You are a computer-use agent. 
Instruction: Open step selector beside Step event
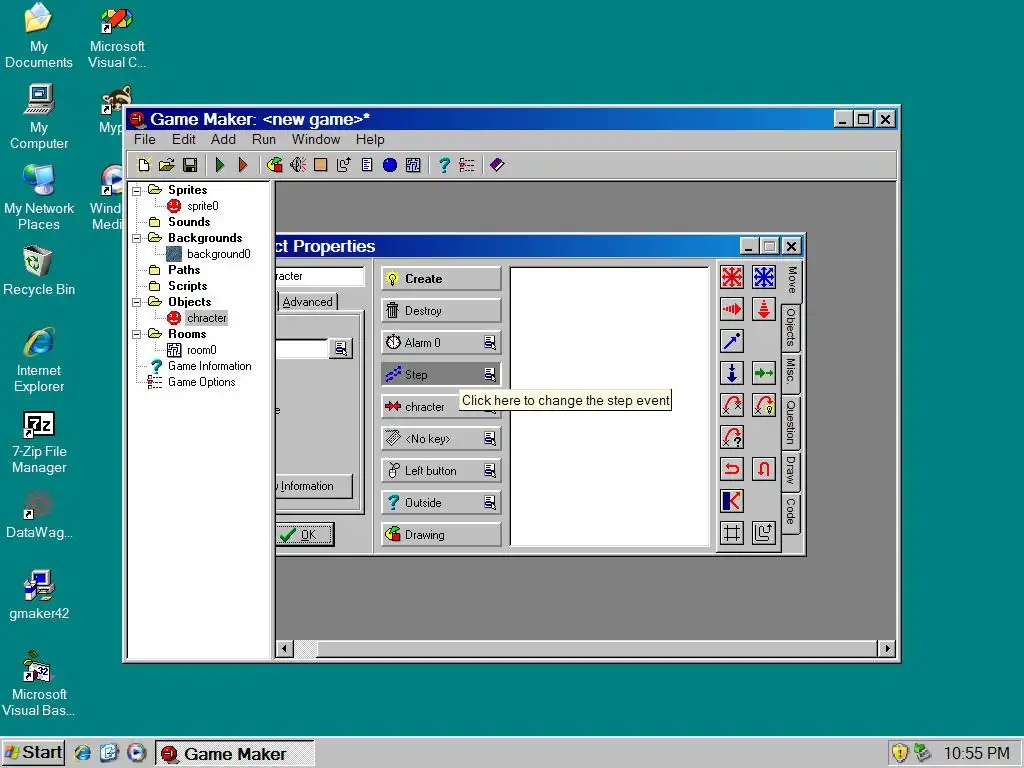pyautogui.click(x=490, y=374)
